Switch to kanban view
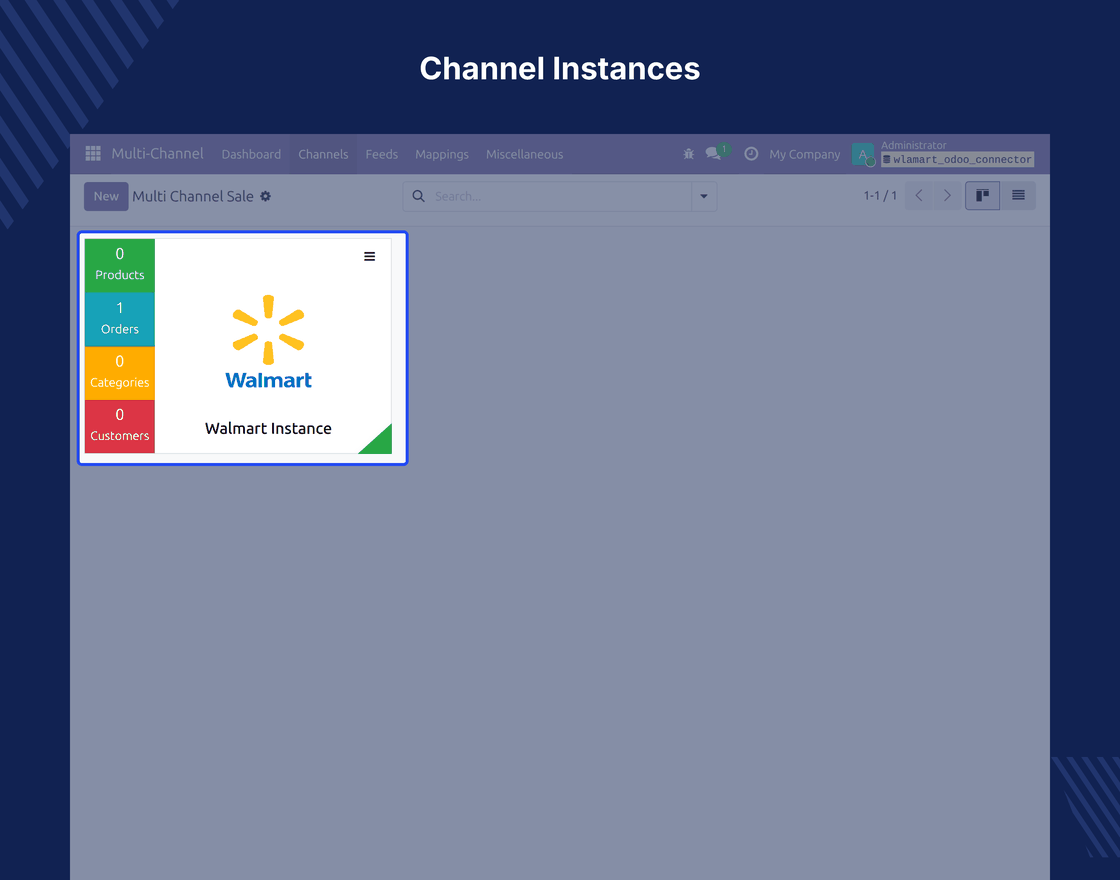 coord(982,196)
